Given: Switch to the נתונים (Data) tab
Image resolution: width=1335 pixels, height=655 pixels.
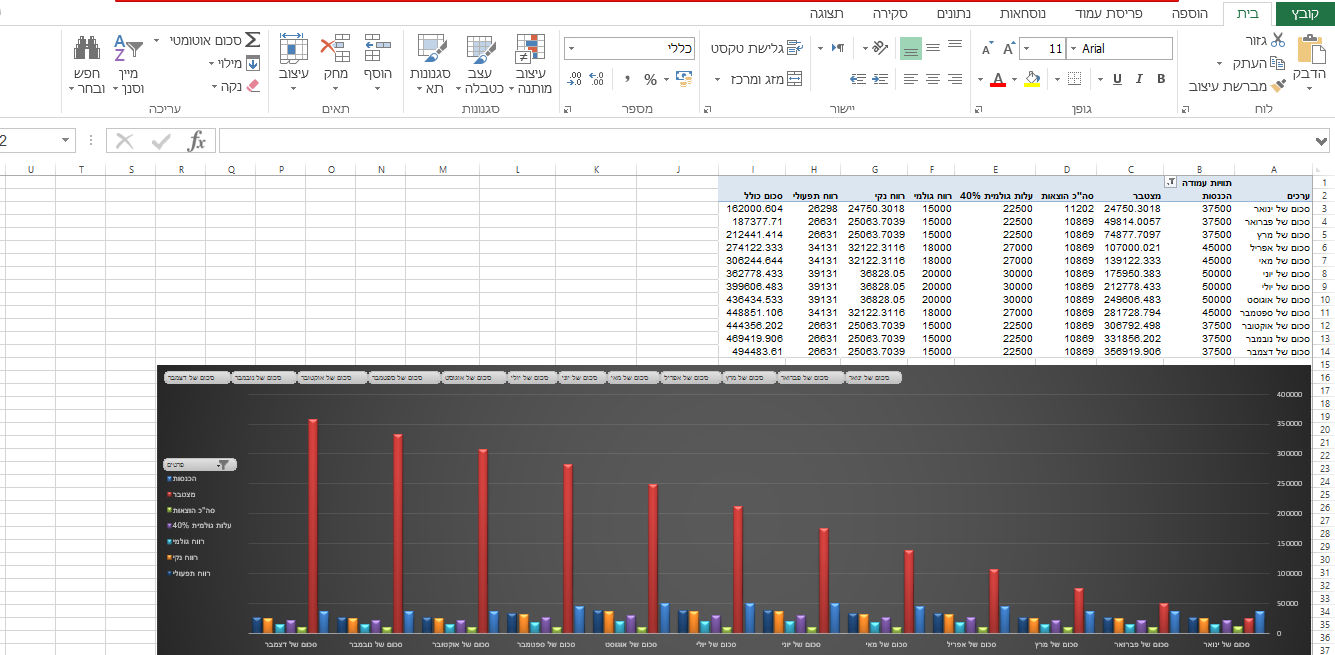Looking at the screenshot, I should pyautogui.click(x=953, y=13).
